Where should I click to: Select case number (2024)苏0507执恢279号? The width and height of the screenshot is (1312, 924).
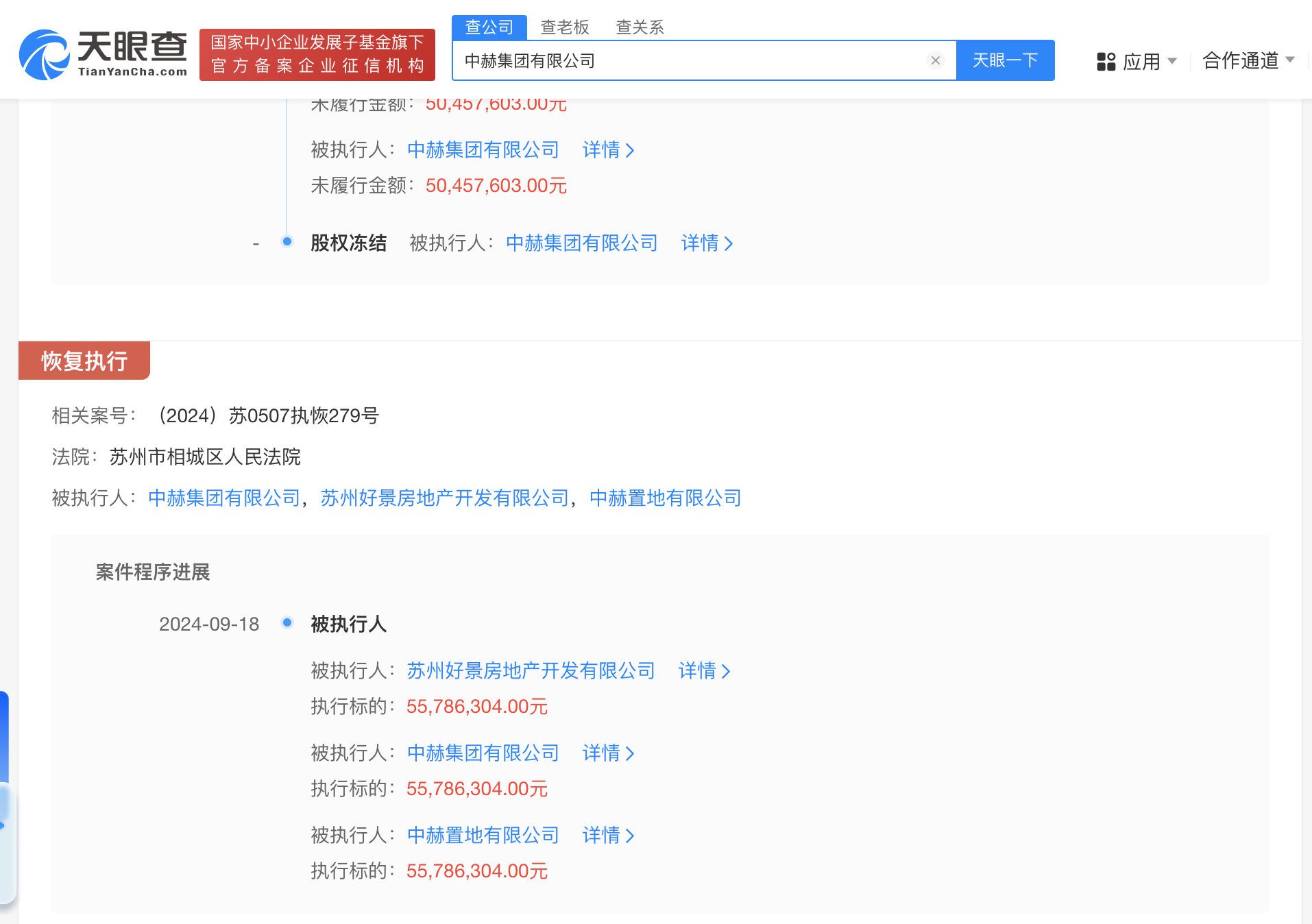pyautogui.click(x=267, y=415)
